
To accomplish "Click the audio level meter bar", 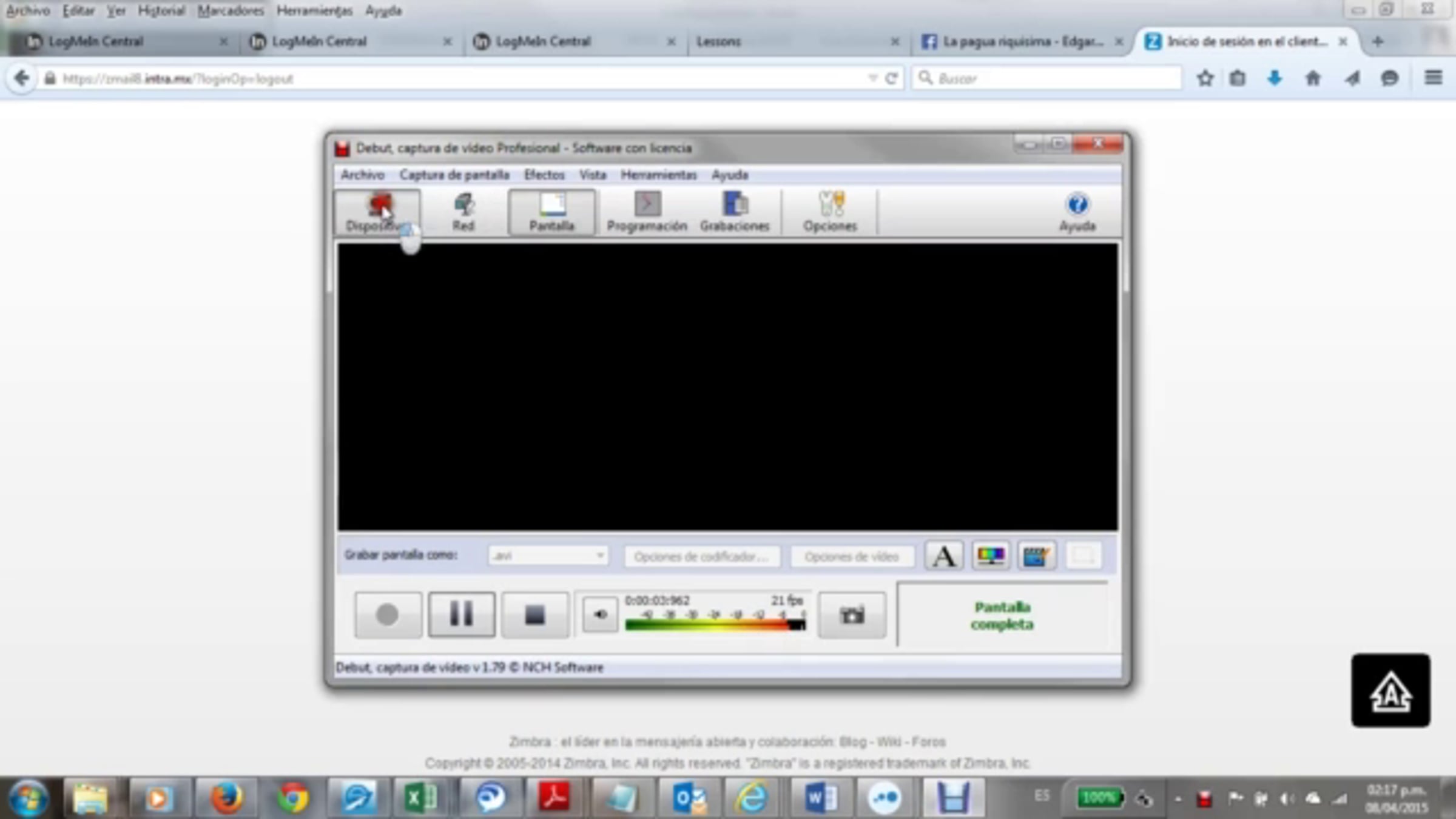I will [715, 624].
